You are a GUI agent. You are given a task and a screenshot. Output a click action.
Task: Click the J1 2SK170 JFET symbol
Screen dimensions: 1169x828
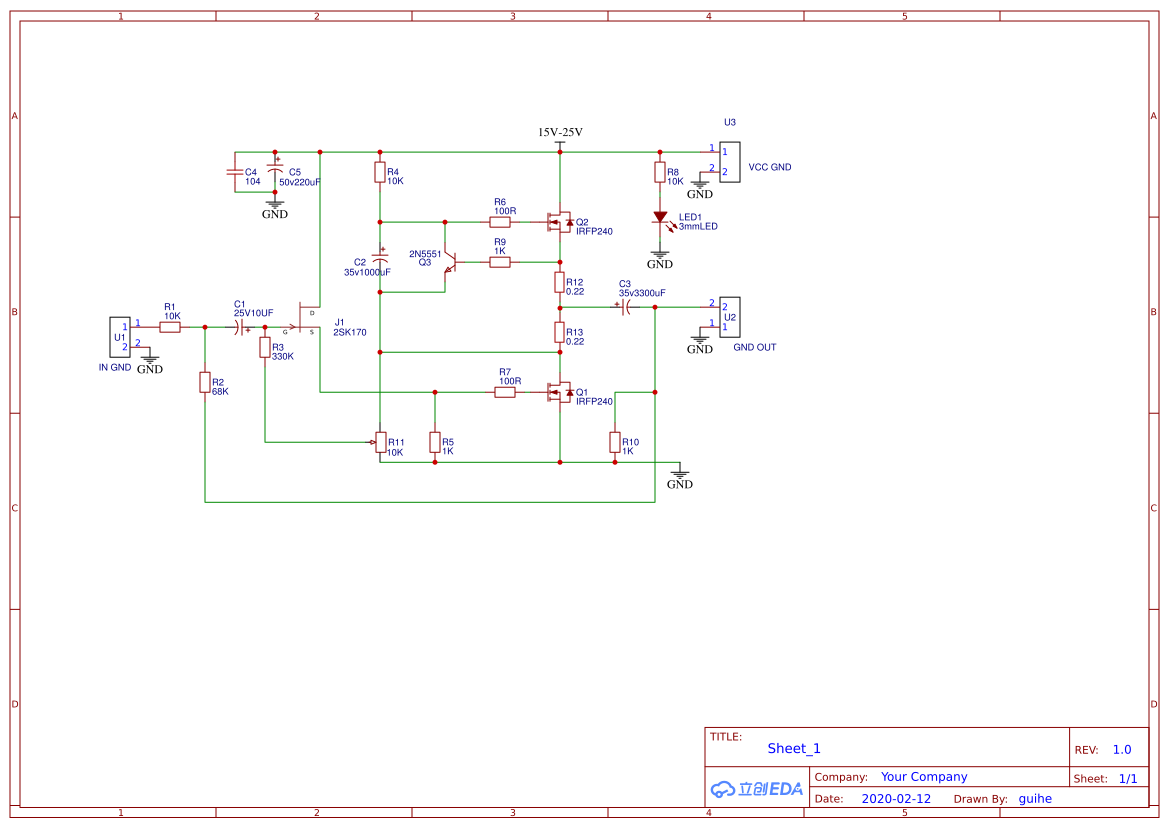click(x=306, y=318)
